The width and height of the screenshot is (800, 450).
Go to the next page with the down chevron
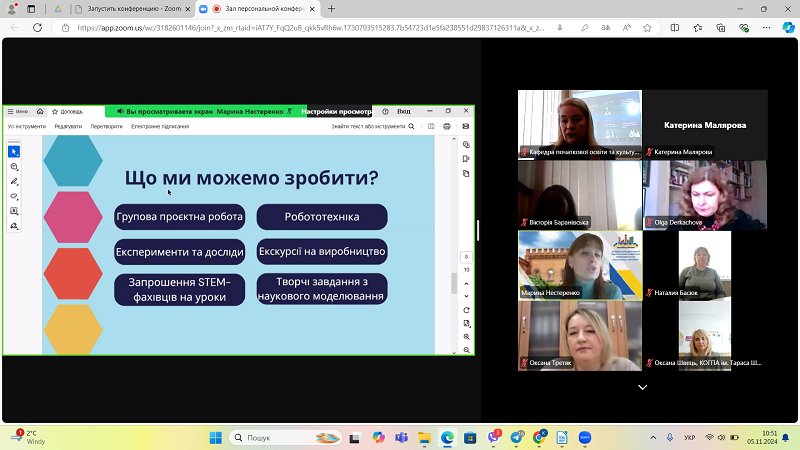click(466, 296)
